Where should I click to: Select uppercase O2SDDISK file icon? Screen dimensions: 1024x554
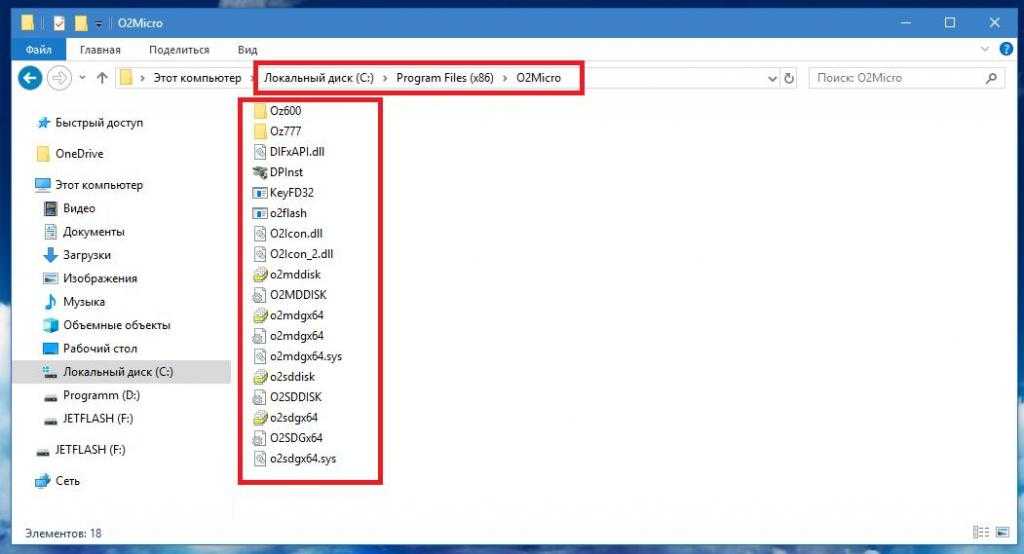point(260,397)
